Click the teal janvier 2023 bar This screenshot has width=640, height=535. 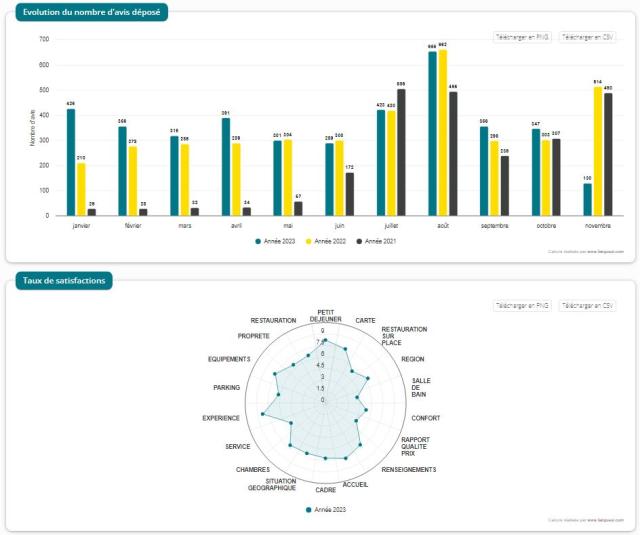(71, 162)
